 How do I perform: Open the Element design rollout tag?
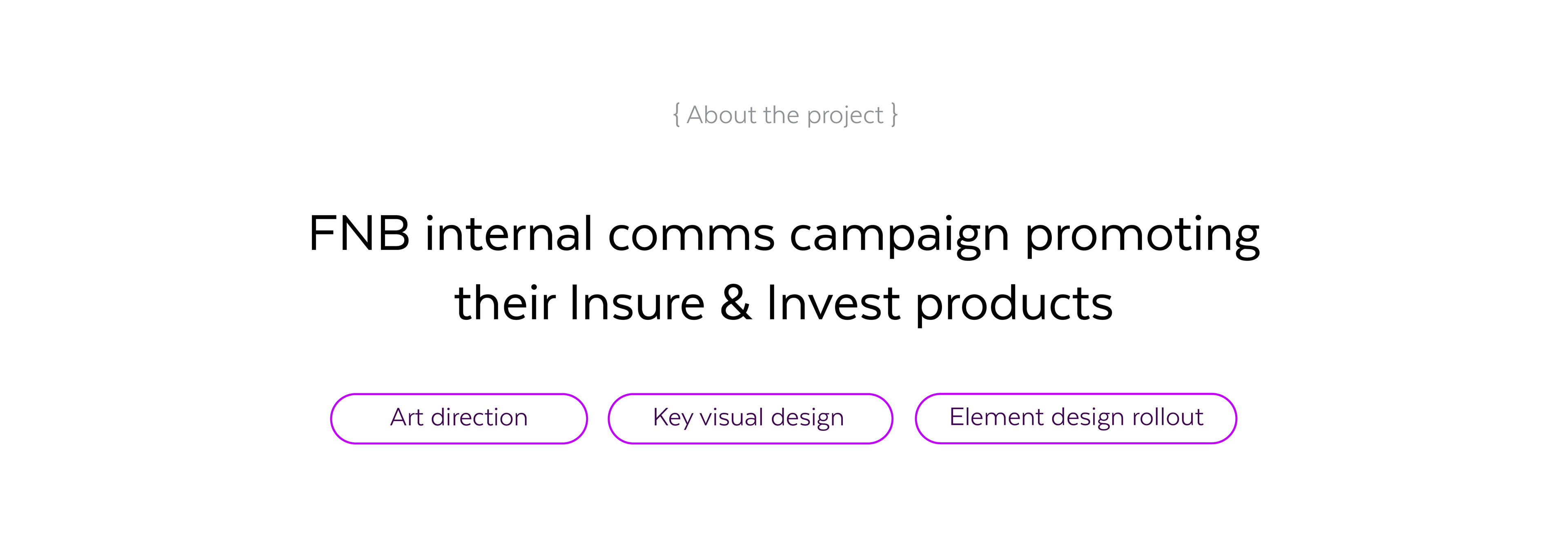[1076, 418]
